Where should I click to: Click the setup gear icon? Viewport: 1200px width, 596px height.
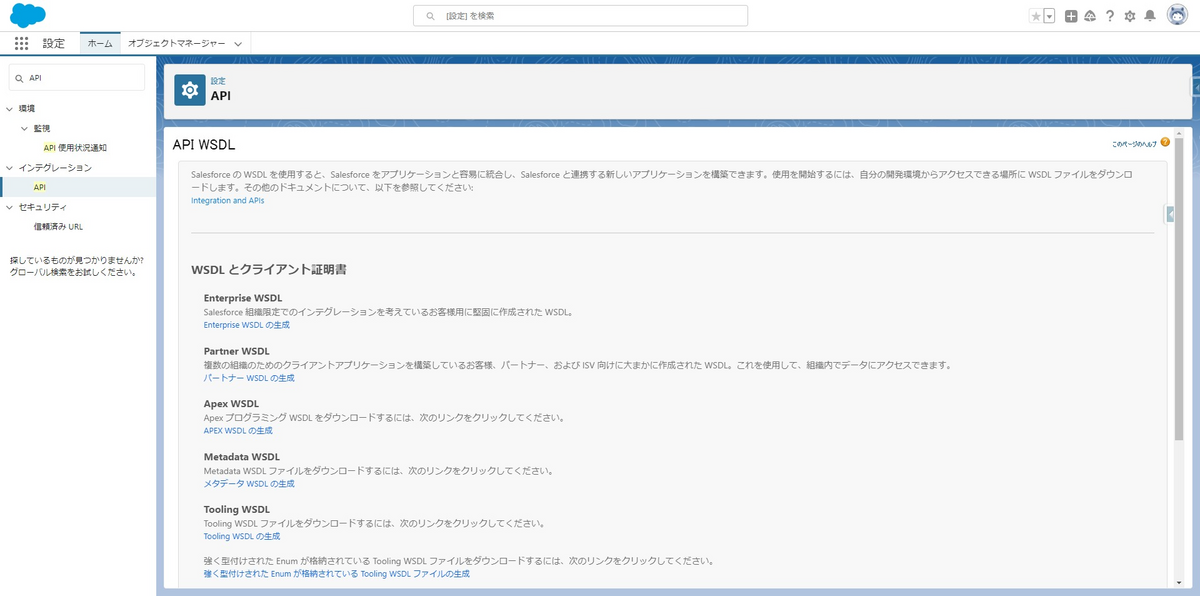coord(1130,16)
